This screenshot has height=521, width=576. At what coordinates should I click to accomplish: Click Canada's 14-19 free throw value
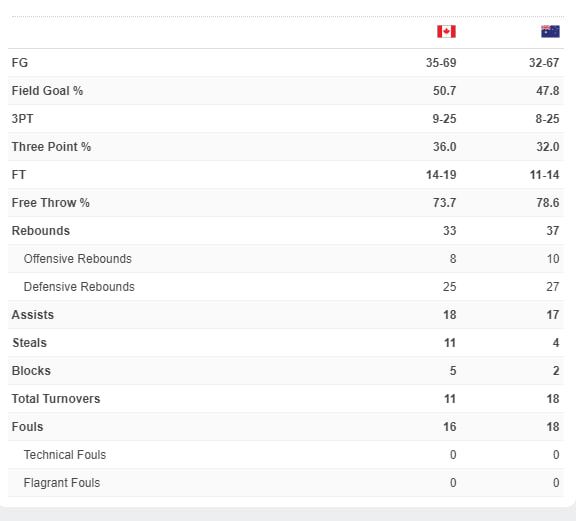click(441, 175)
